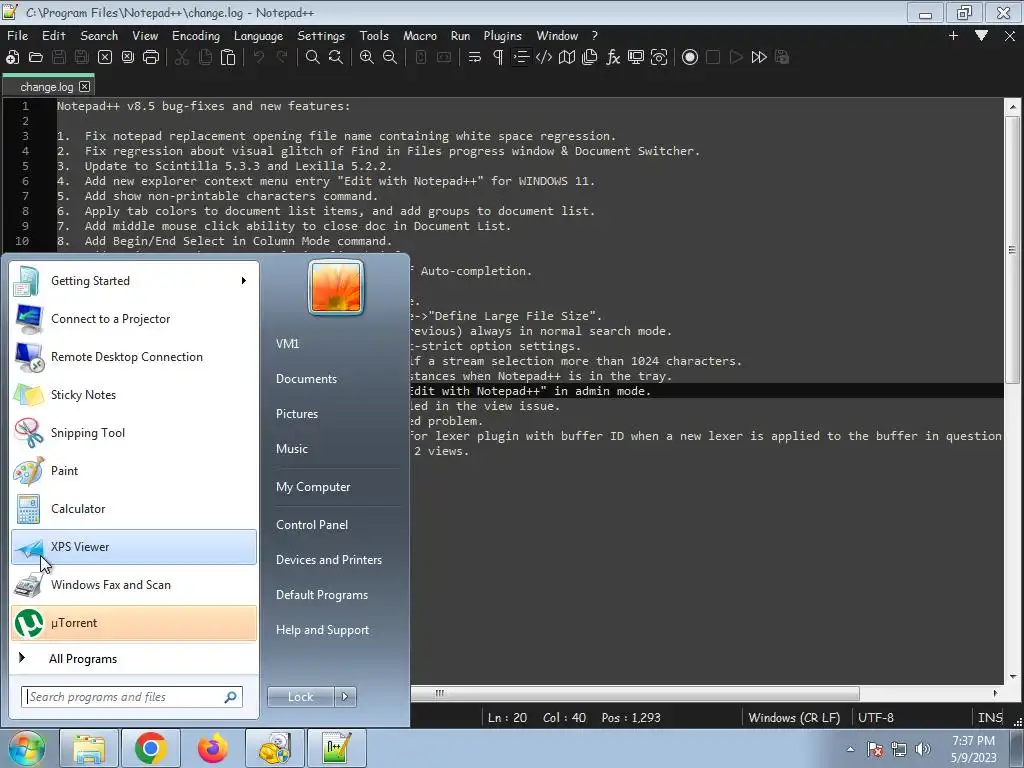The image size is (1024, 768).
Task: Open Documents link in Start menu
Action: 306,379
